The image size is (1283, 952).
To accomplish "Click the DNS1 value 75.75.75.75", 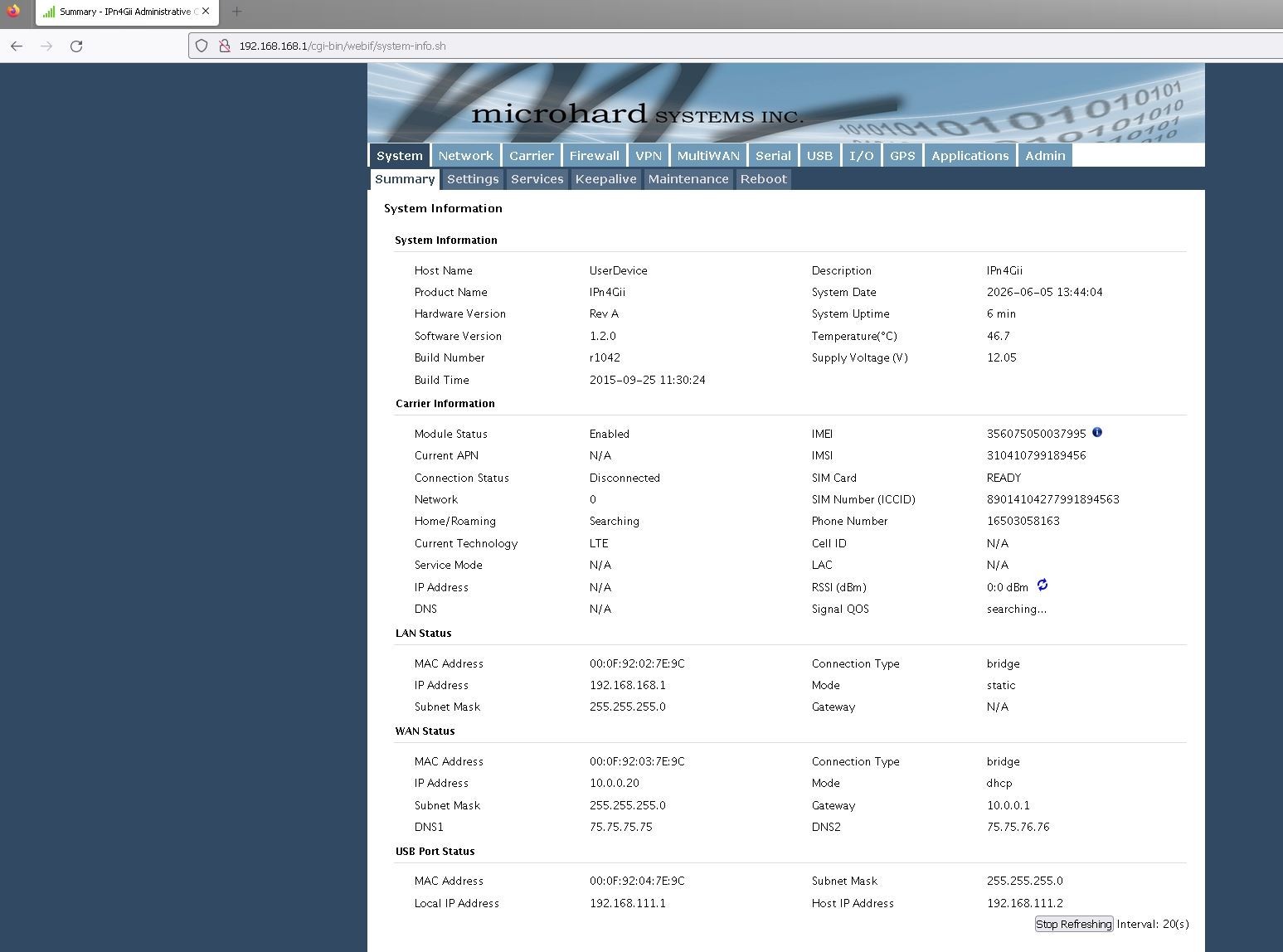I will [621, 827].
